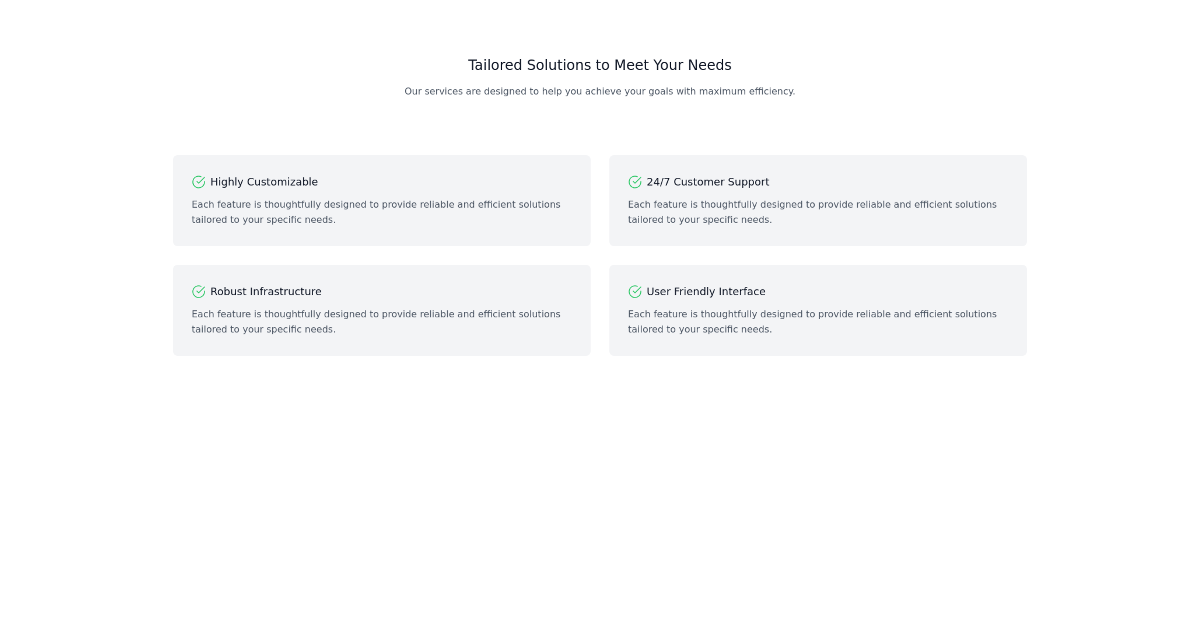Viewport: 1200px width, 630px height.
Task: Select the description text under 24/7 Customer Support
Action: click(812, 212)
